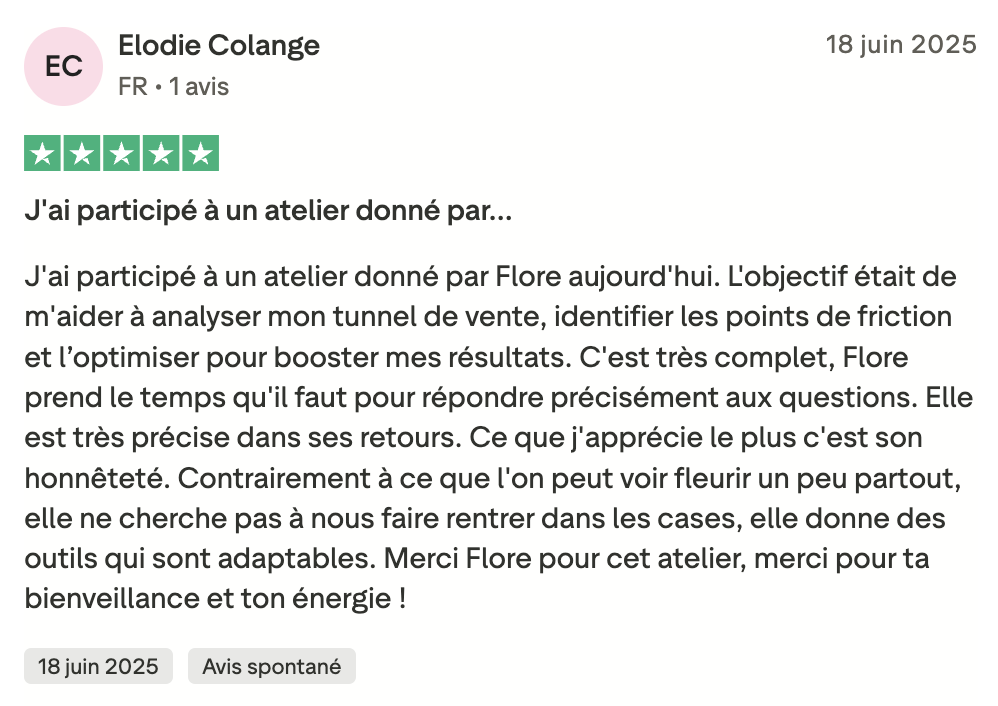Click the fourth green rating star

160,153
